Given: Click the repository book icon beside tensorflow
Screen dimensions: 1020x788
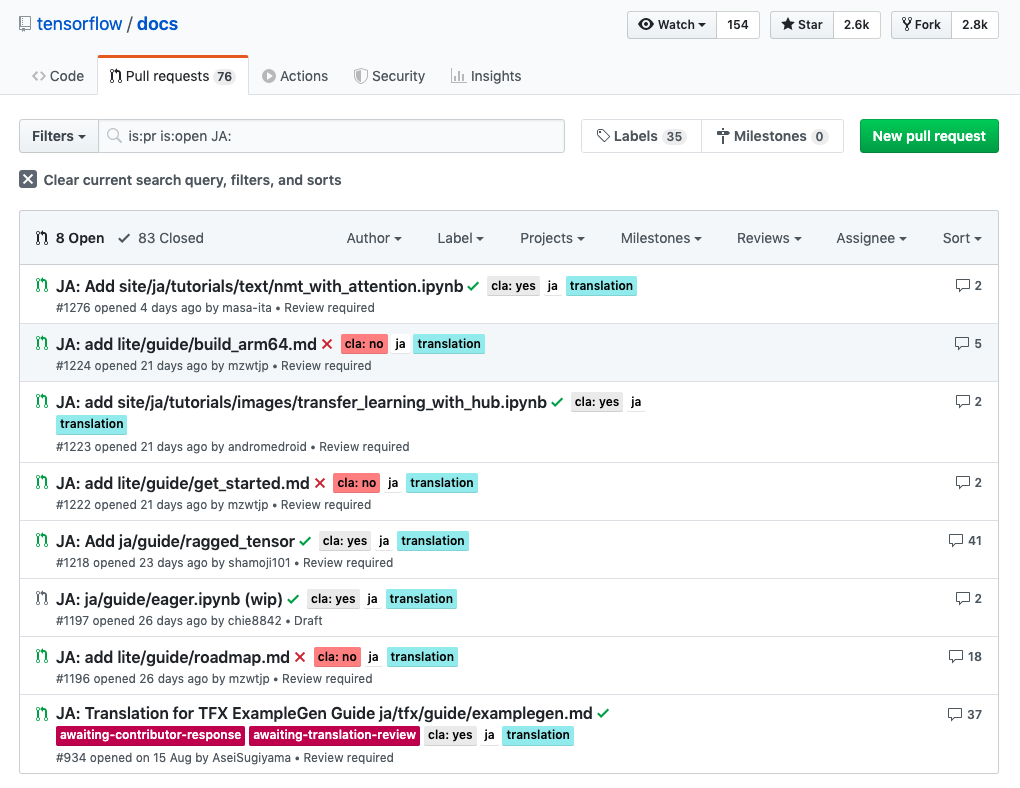Looking at the screenshot, I should coord(25,24).
